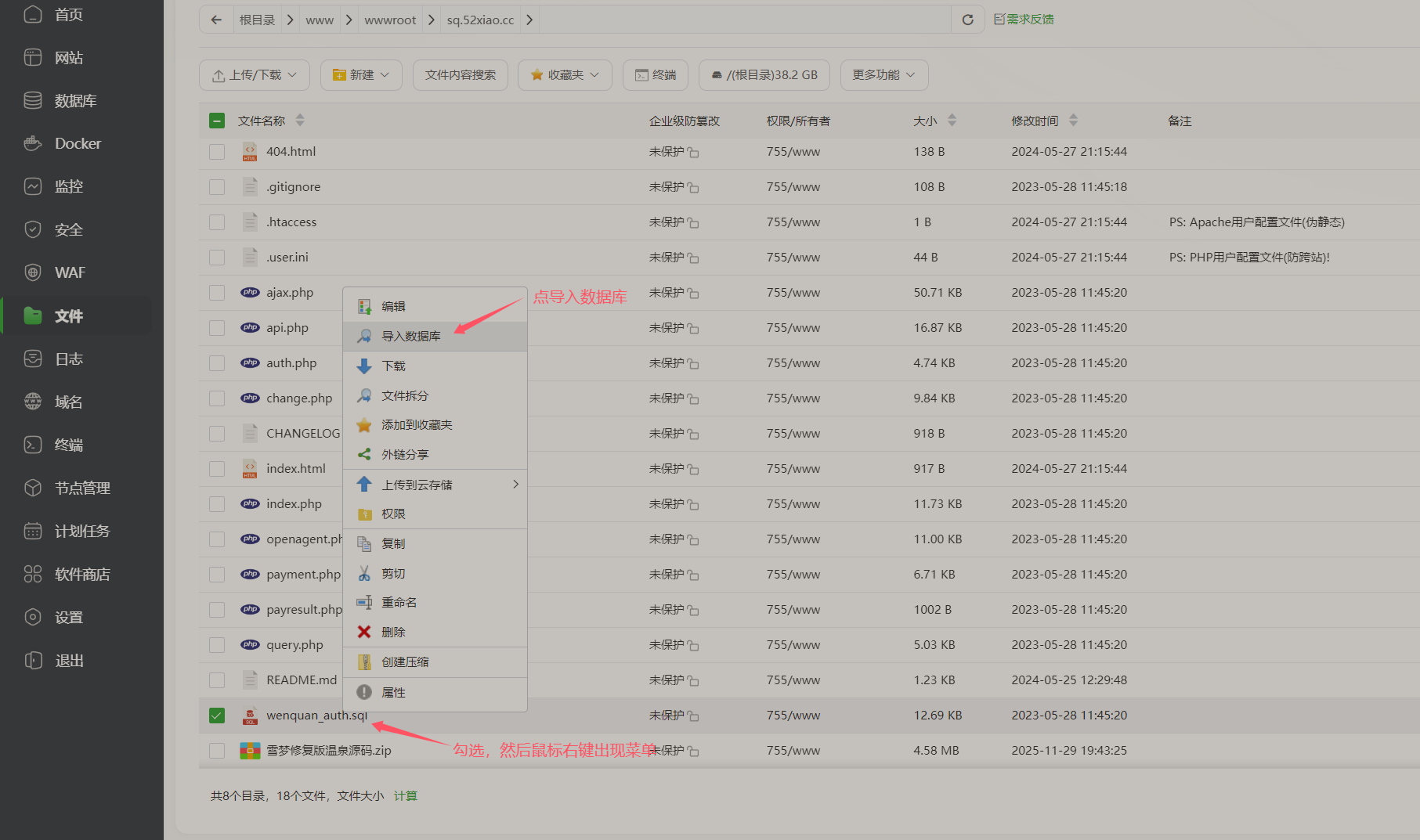The height and width of the screenshot is (840, 1420).
Task: Open the software store in sidebar
Action: click(81, 574)
